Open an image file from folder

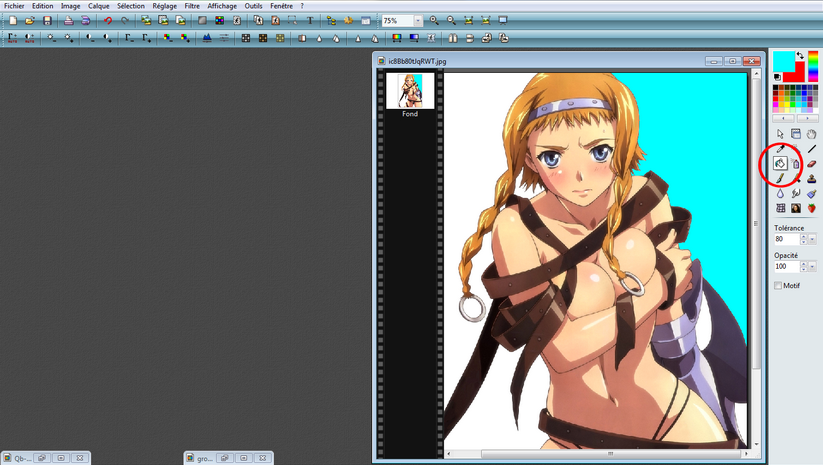coord(30,20)
